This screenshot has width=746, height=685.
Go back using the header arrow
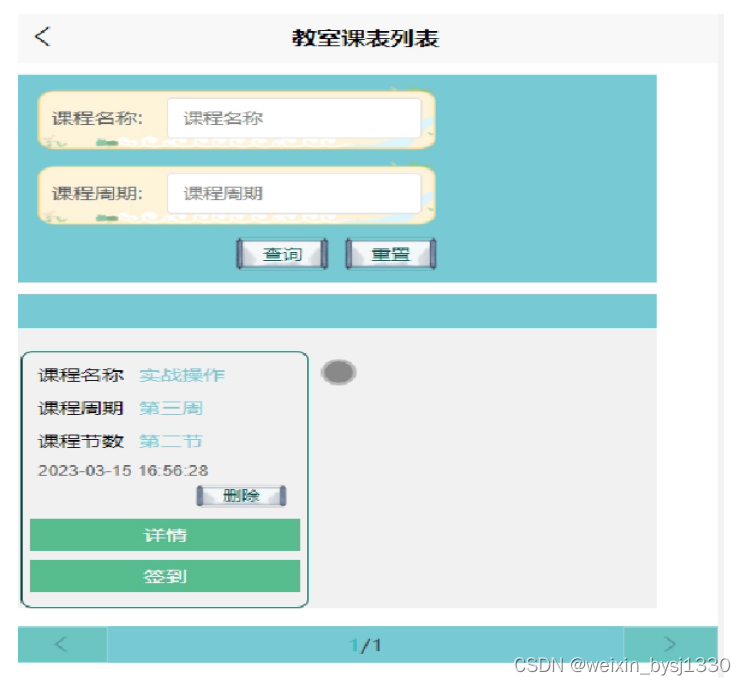(43, 37)
